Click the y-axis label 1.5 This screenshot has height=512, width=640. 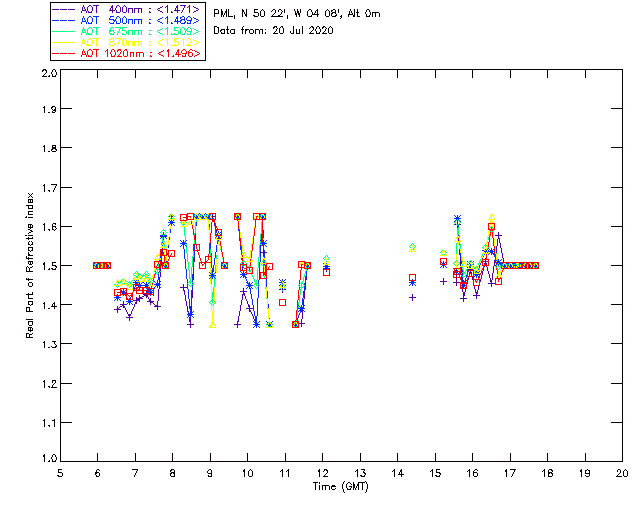[x=49, y=266]
